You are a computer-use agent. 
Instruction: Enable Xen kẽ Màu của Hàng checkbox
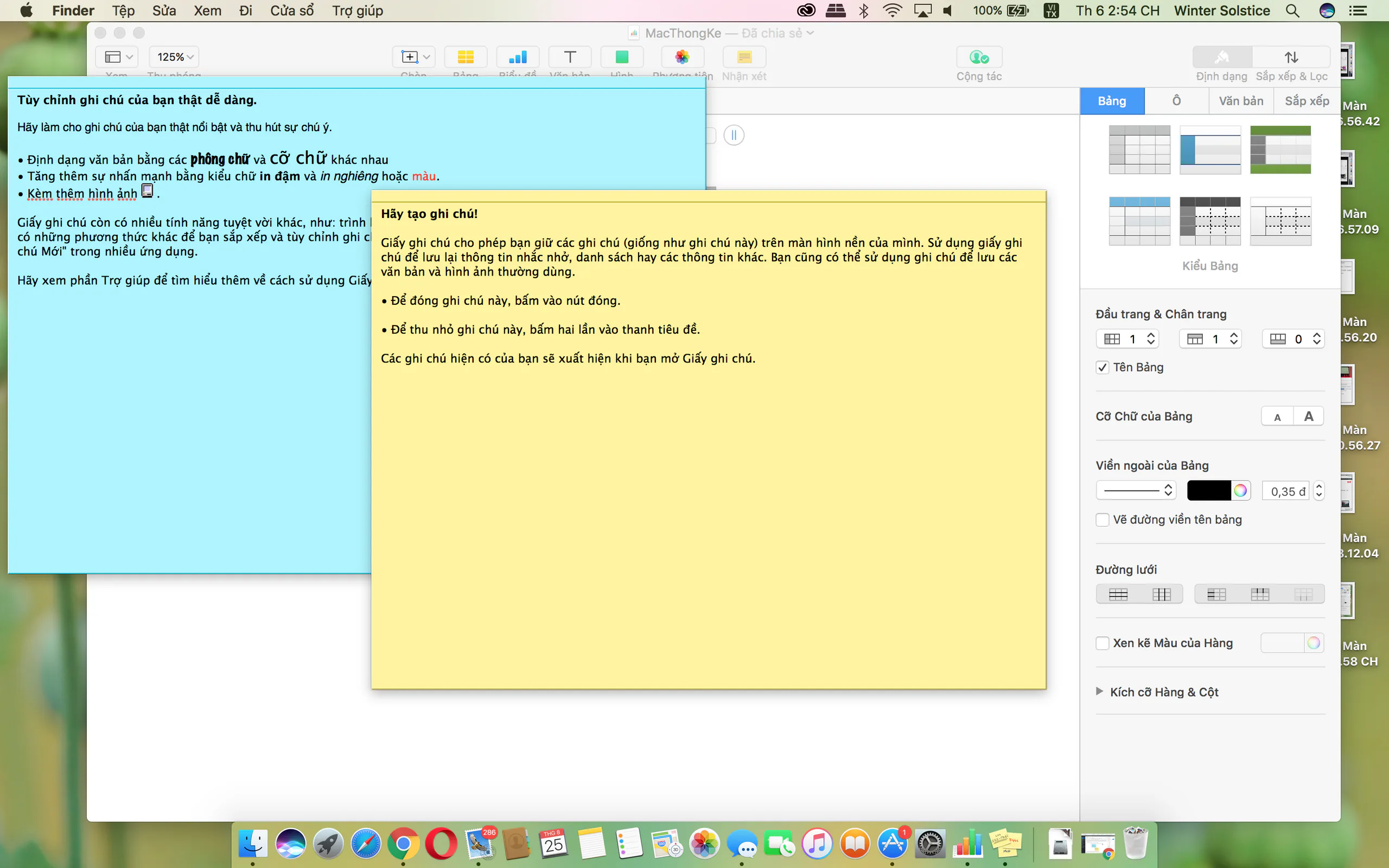(1102, 643)
